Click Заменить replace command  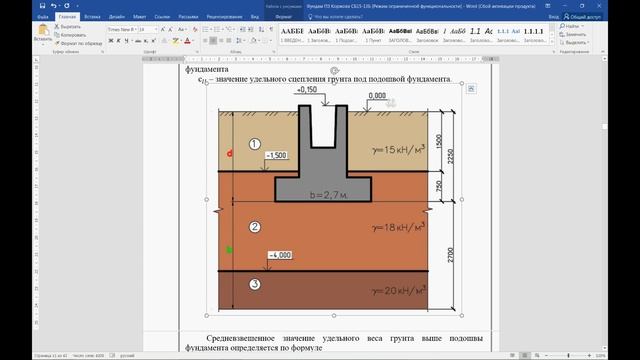(x=573, y=34)
